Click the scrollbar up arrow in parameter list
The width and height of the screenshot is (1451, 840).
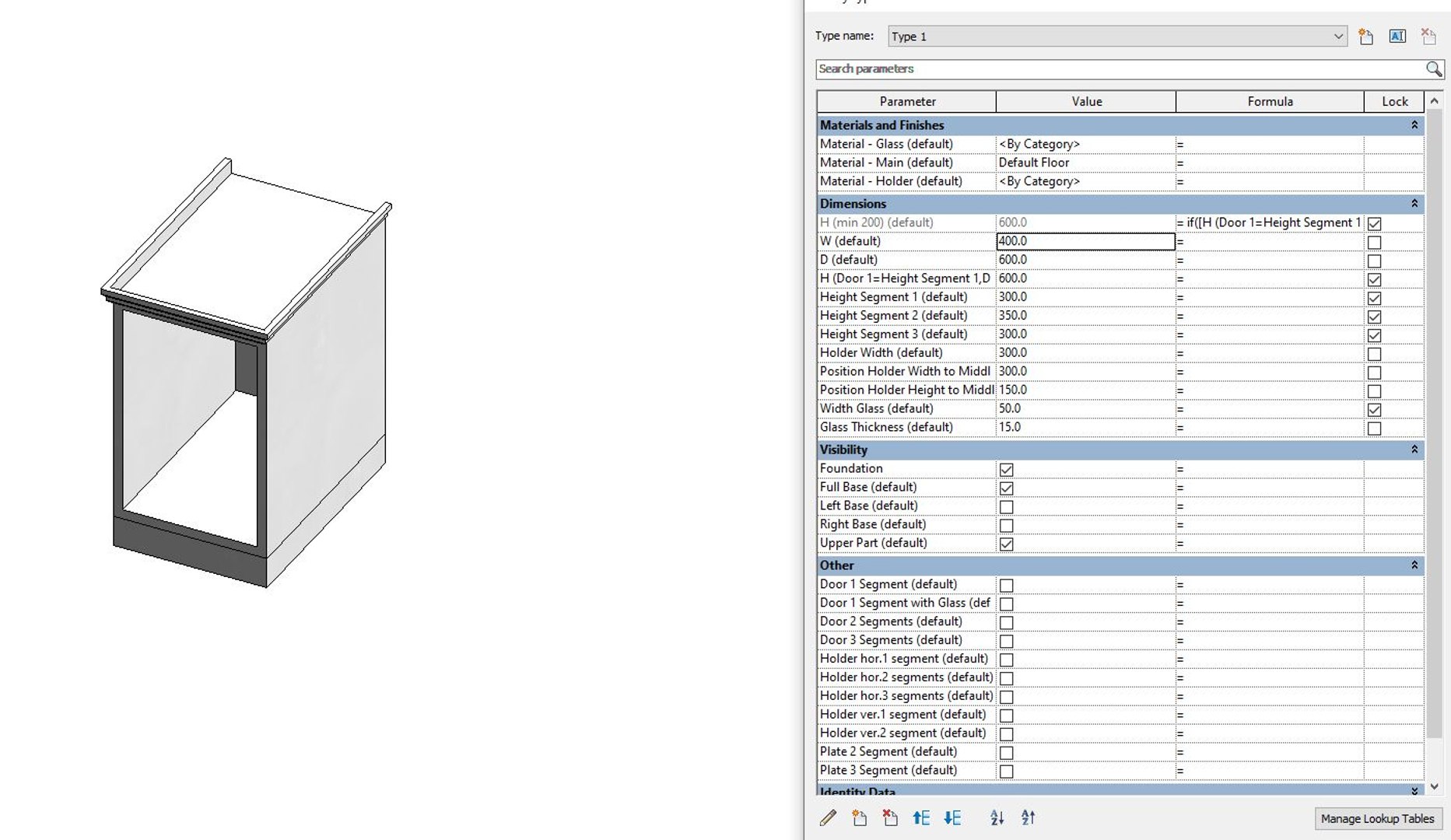coord(1435,101)
